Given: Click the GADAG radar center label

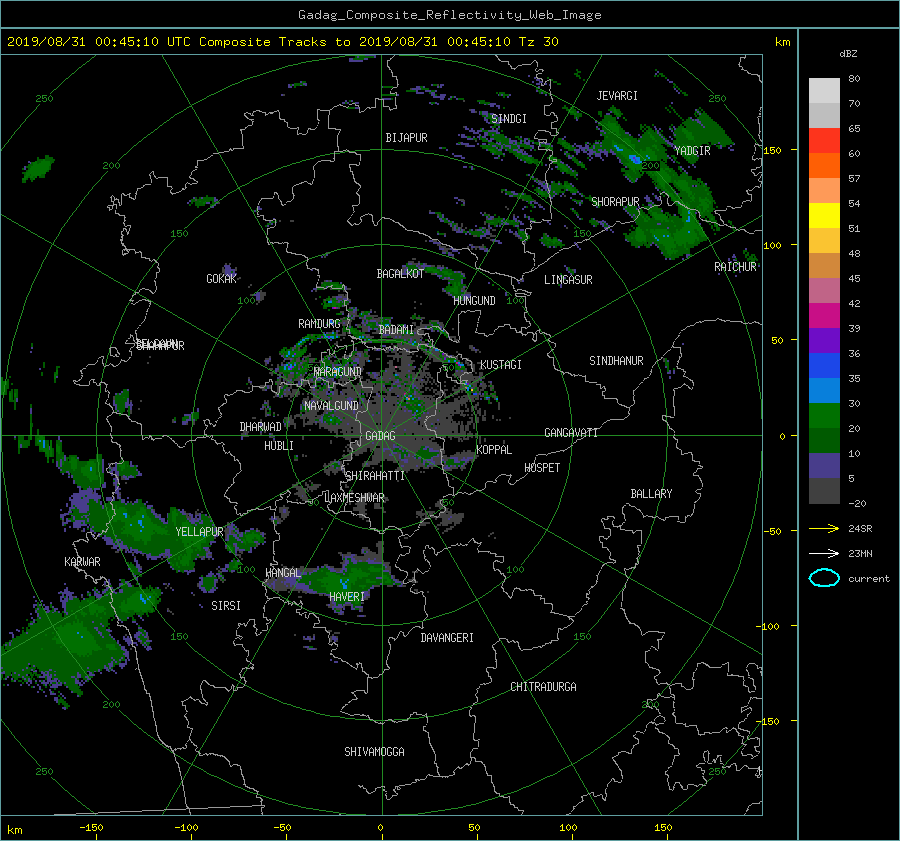Looking at the screenshot, I should [381, 436].
